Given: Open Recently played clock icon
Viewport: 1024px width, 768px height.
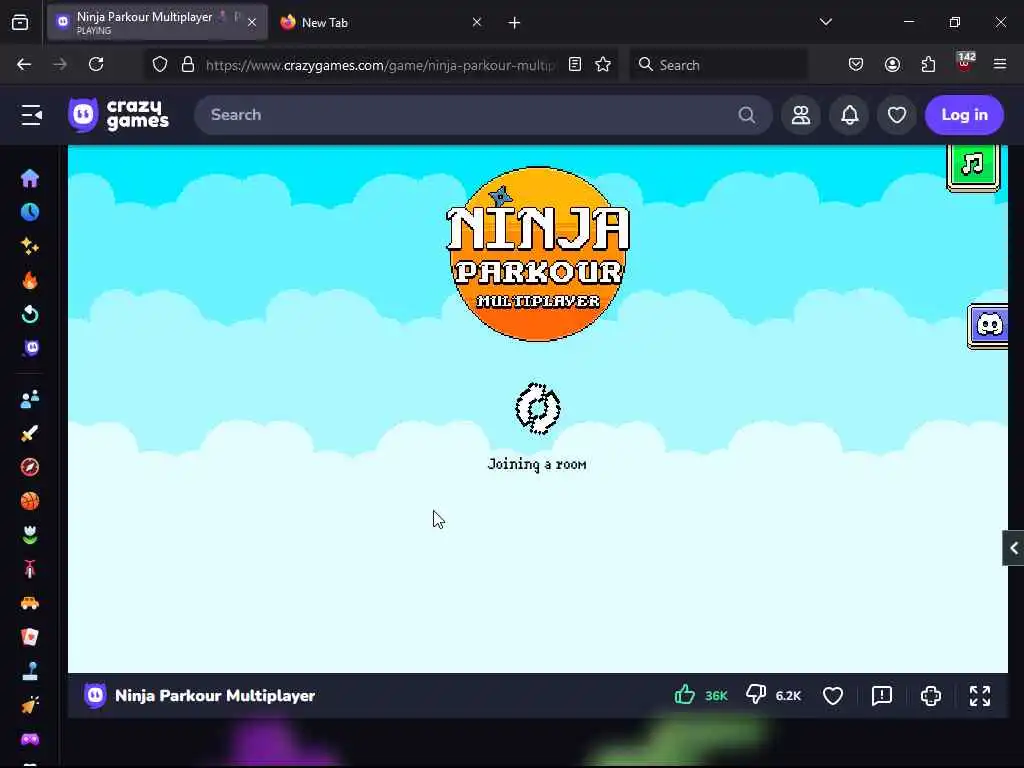Looking at the screenshot, I should click(30, 212).
